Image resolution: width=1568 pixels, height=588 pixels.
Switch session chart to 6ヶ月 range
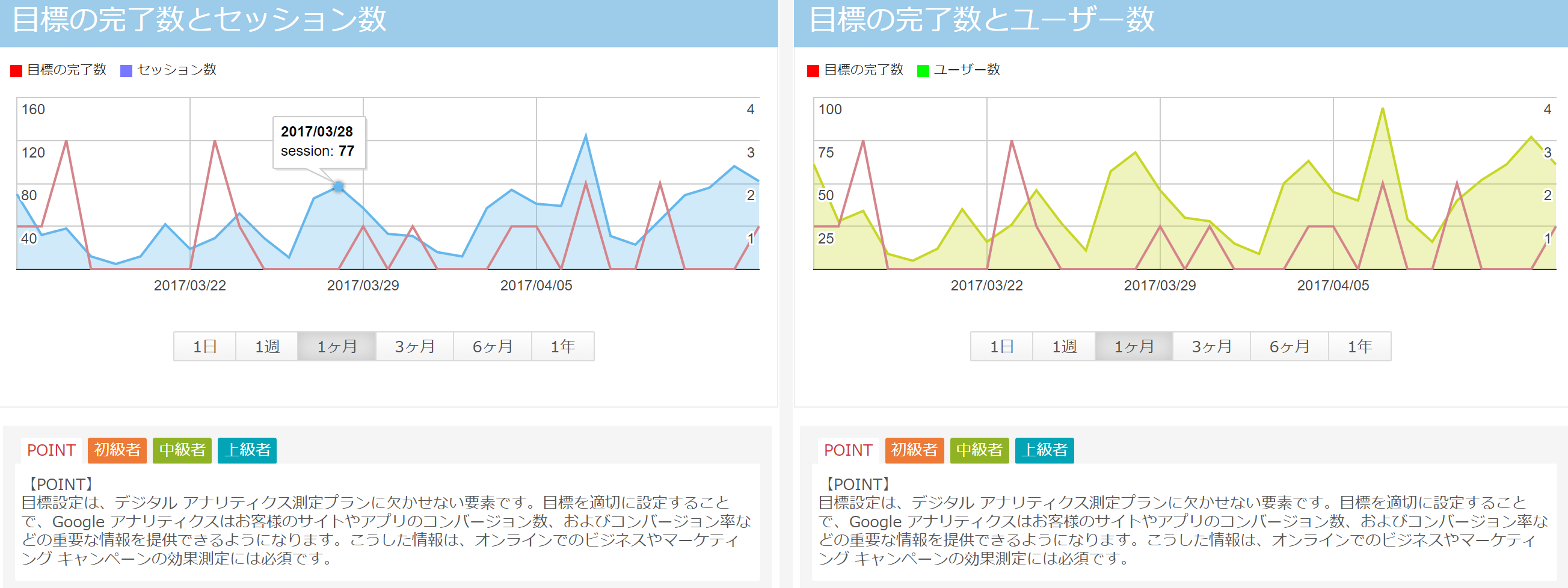pyautogui.click(x=493, y=346)
